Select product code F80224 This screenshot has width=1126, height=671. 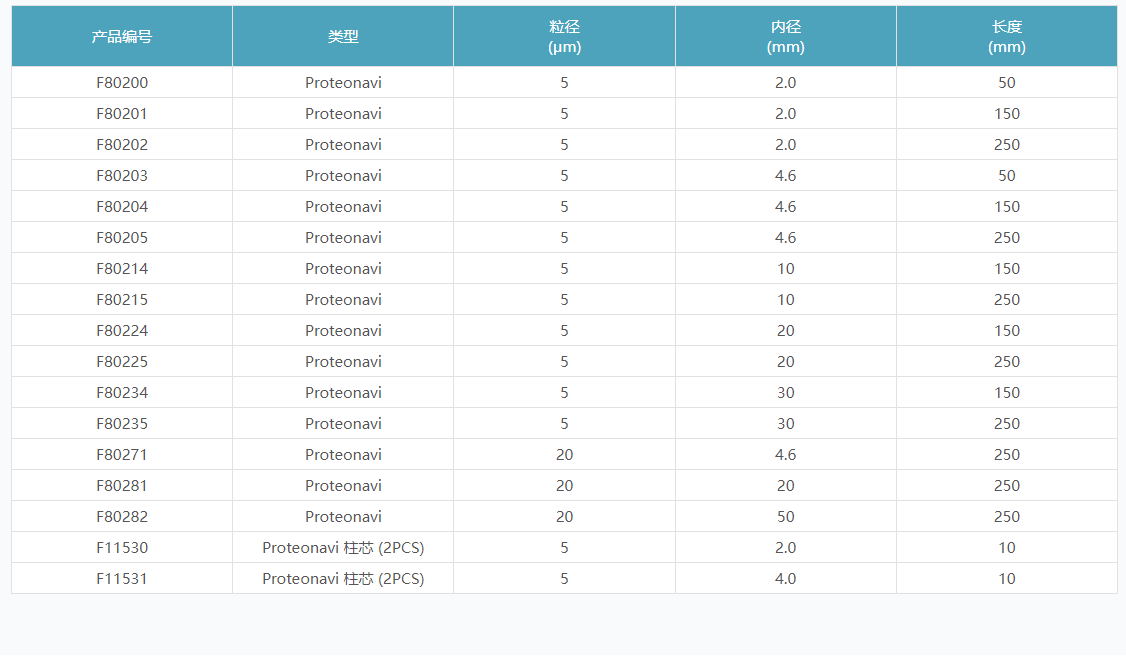pos(122,331)
